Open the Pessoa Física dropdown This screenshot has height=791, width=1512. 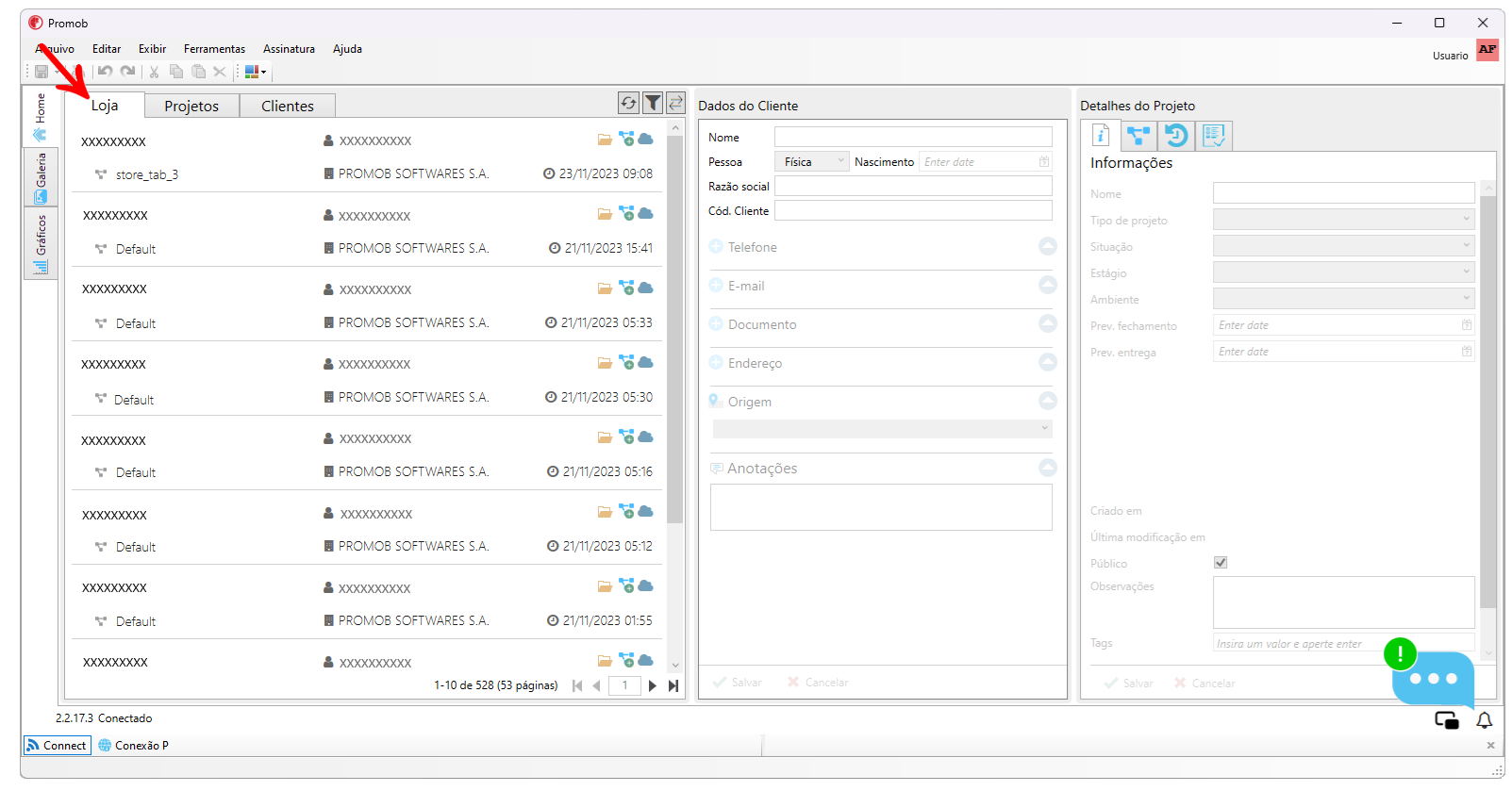pos(812,162)
